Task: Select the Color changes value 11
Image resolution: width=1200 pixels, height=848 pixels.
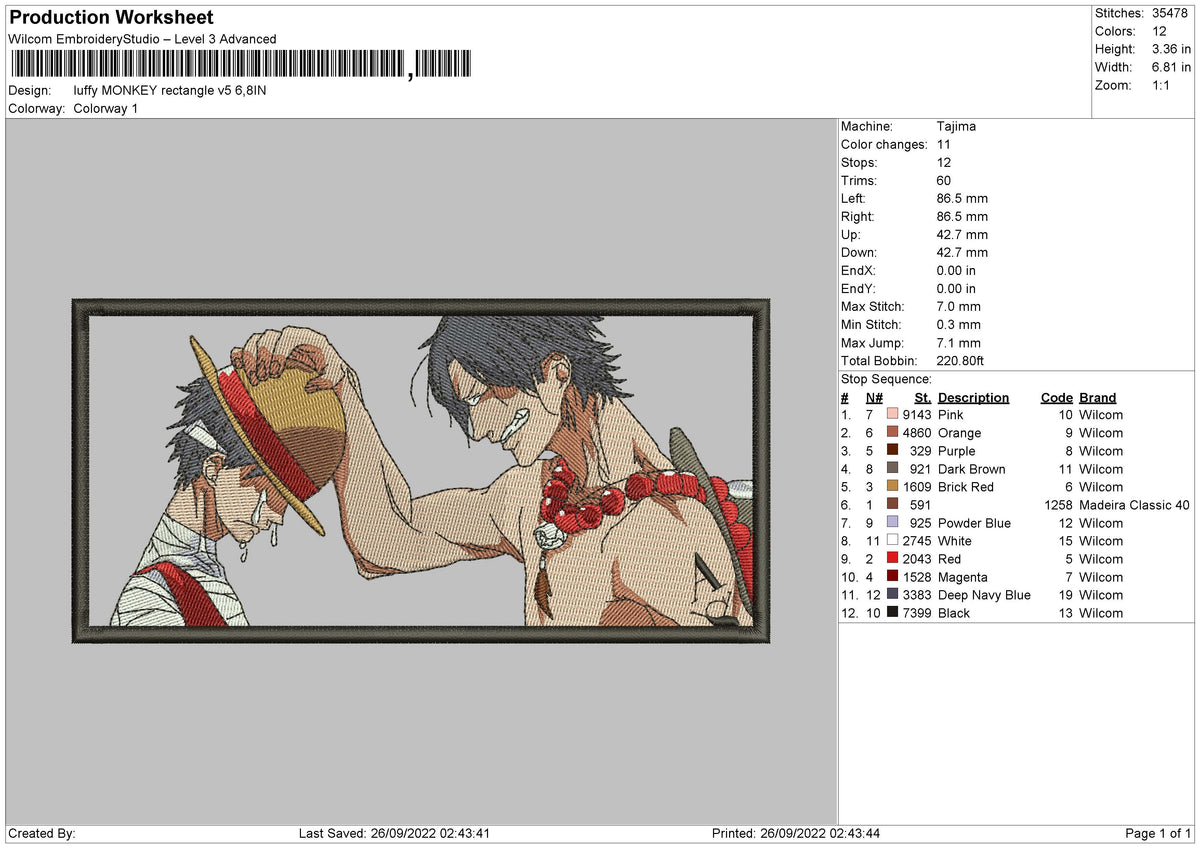Action: point(944,145)
